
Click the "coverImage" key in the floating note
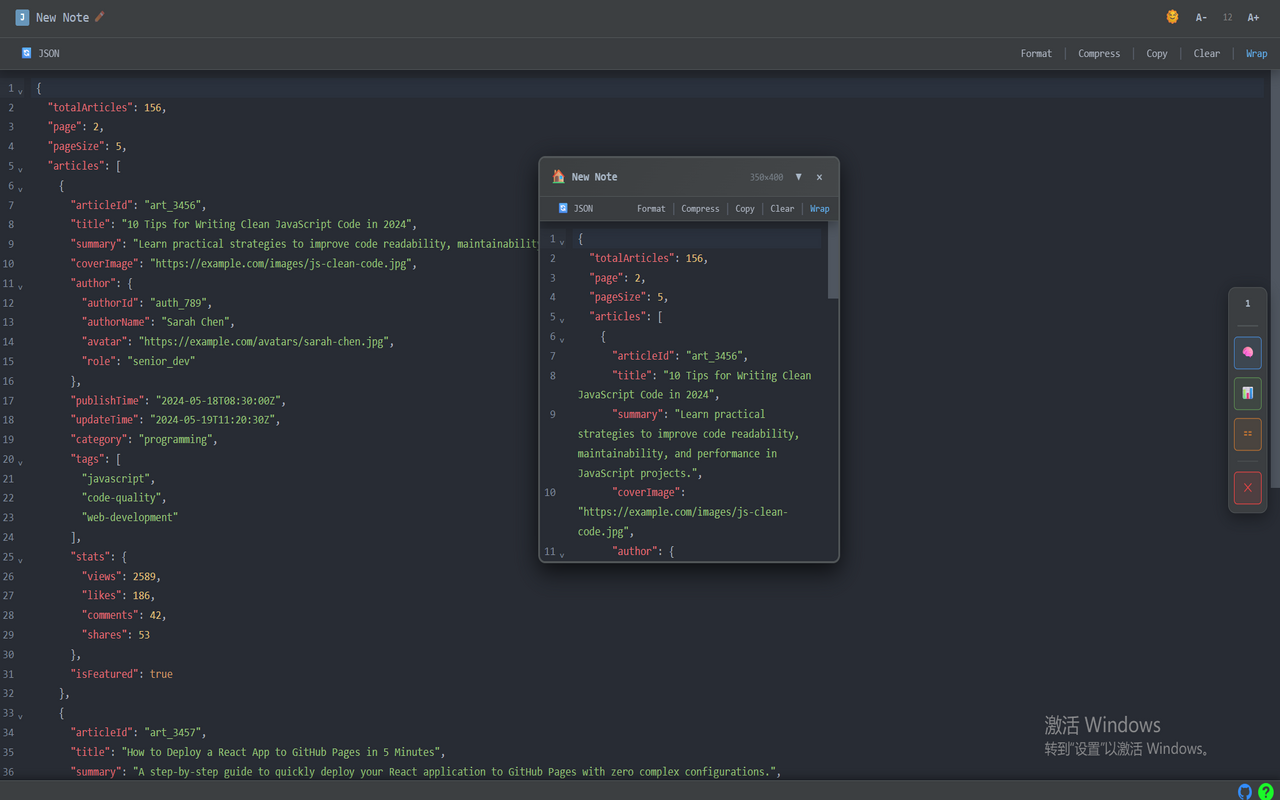(646, 492)
